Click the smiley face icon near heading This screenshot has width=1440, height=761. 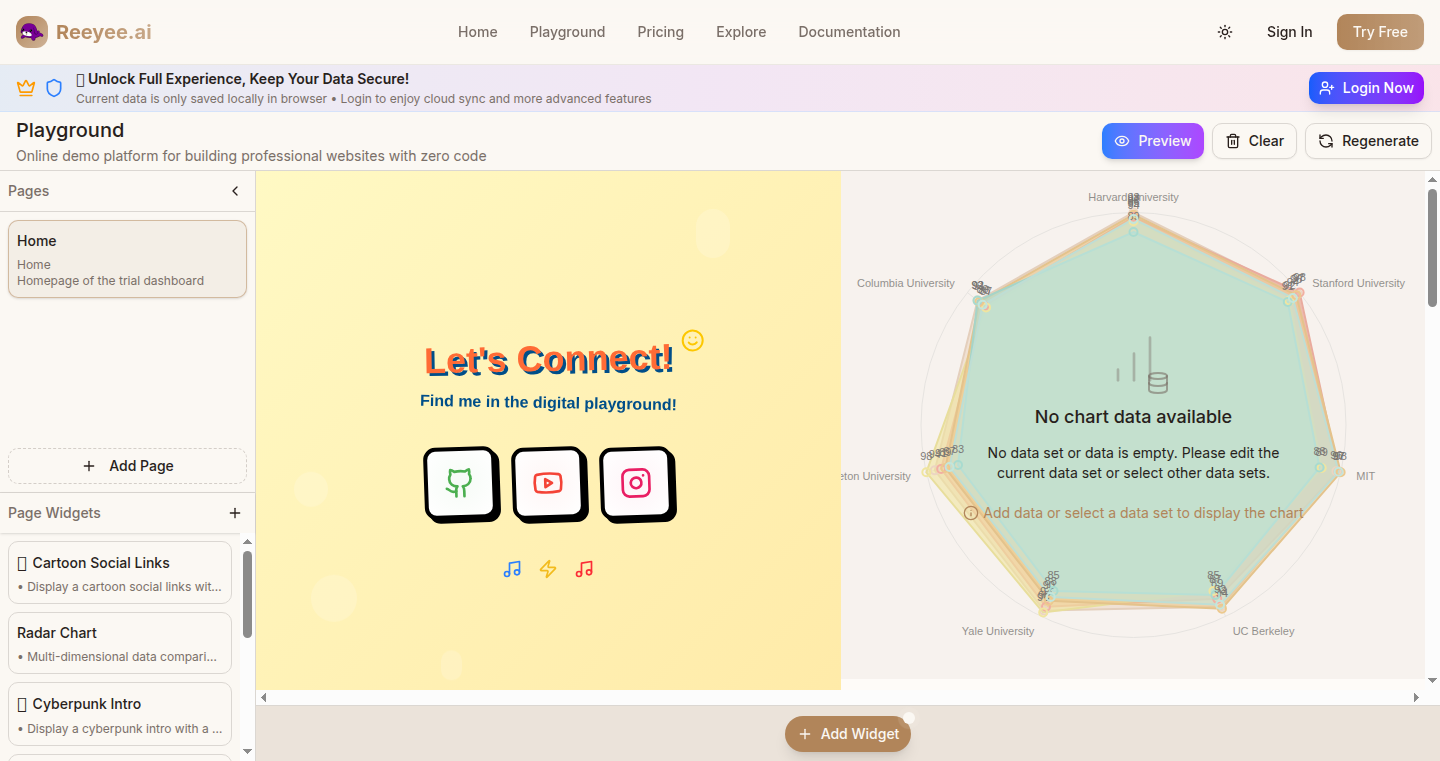pos(692,340)
